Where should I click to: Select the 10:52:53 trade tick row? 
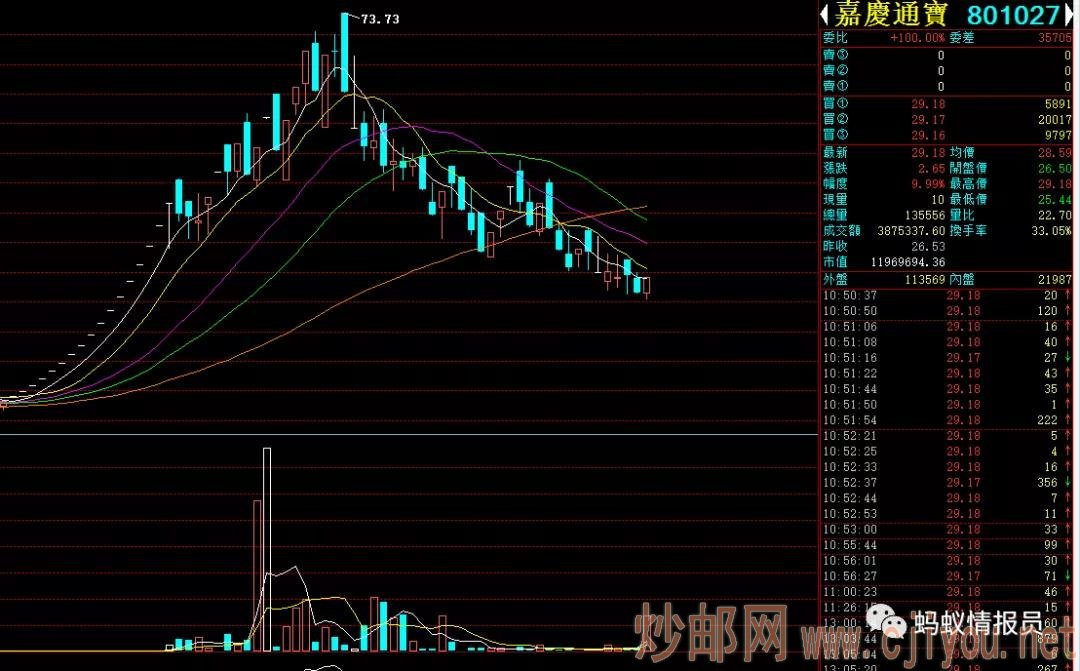click(947, 514)
